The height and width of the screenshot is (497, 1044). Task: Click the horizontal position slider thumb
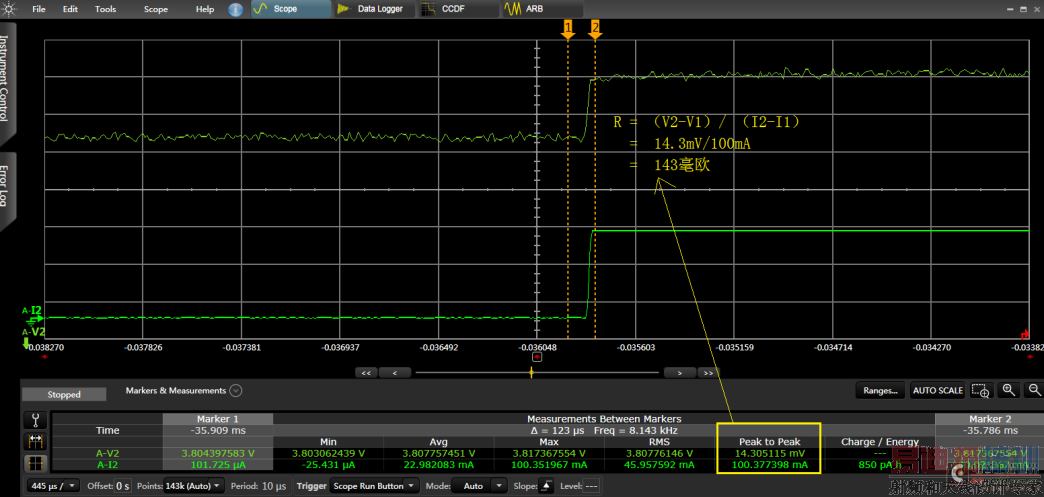coord(531,373)
